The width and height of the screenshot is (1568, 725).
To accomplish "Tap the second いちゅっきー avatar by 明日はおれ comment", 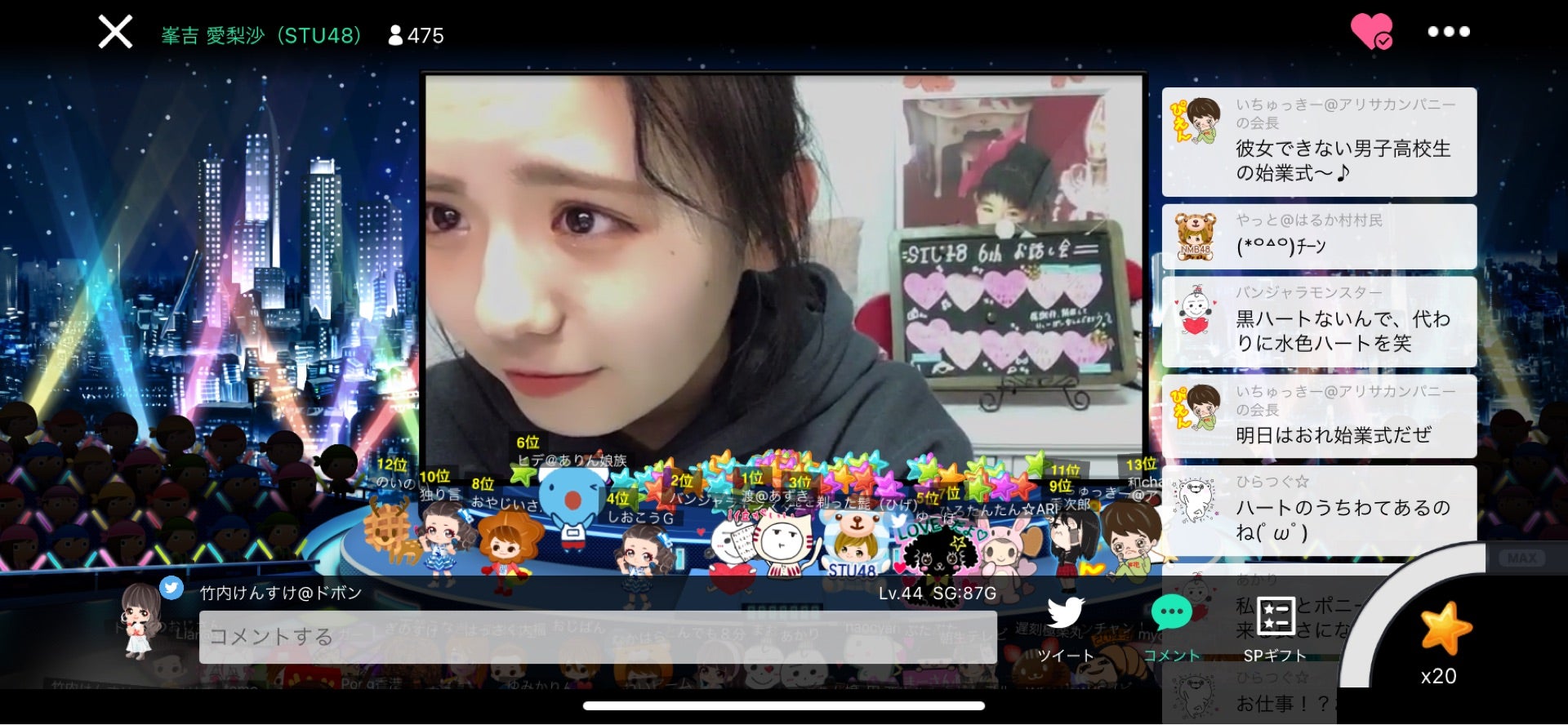I will click(1196, 407).
